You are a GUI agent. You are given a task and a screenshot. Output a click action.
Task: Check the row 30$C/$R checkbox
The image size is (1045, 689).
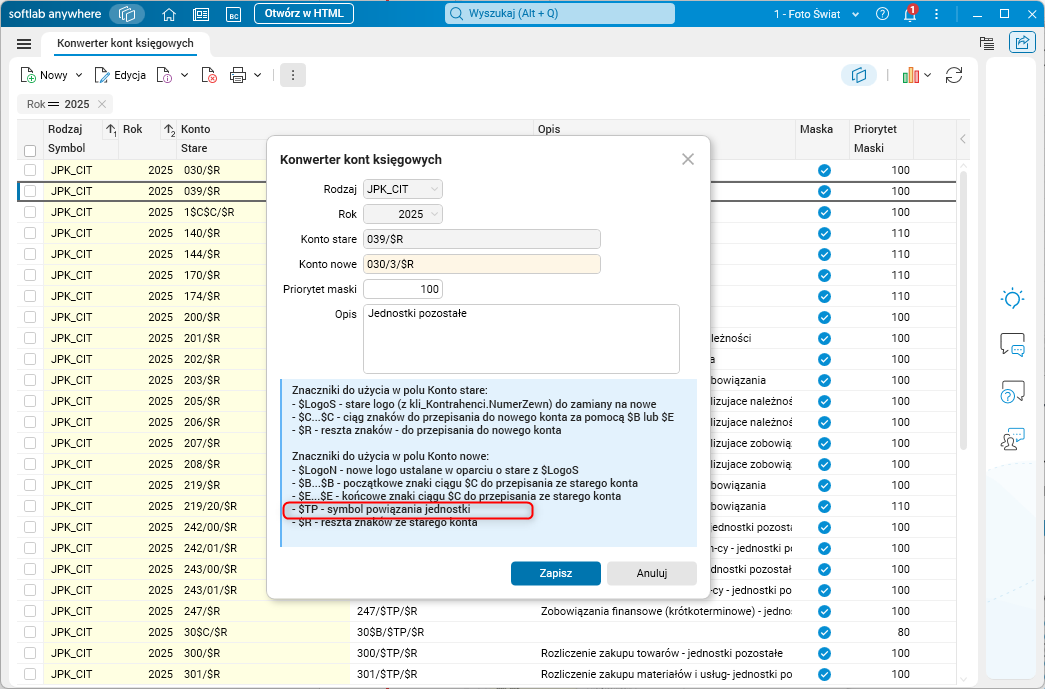coord(30,632)
